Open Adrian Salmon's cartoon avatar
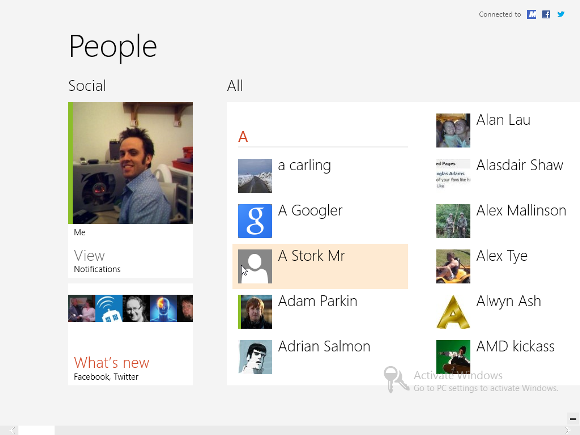This screenshot has height=435, width=580. tap(255, 357)
